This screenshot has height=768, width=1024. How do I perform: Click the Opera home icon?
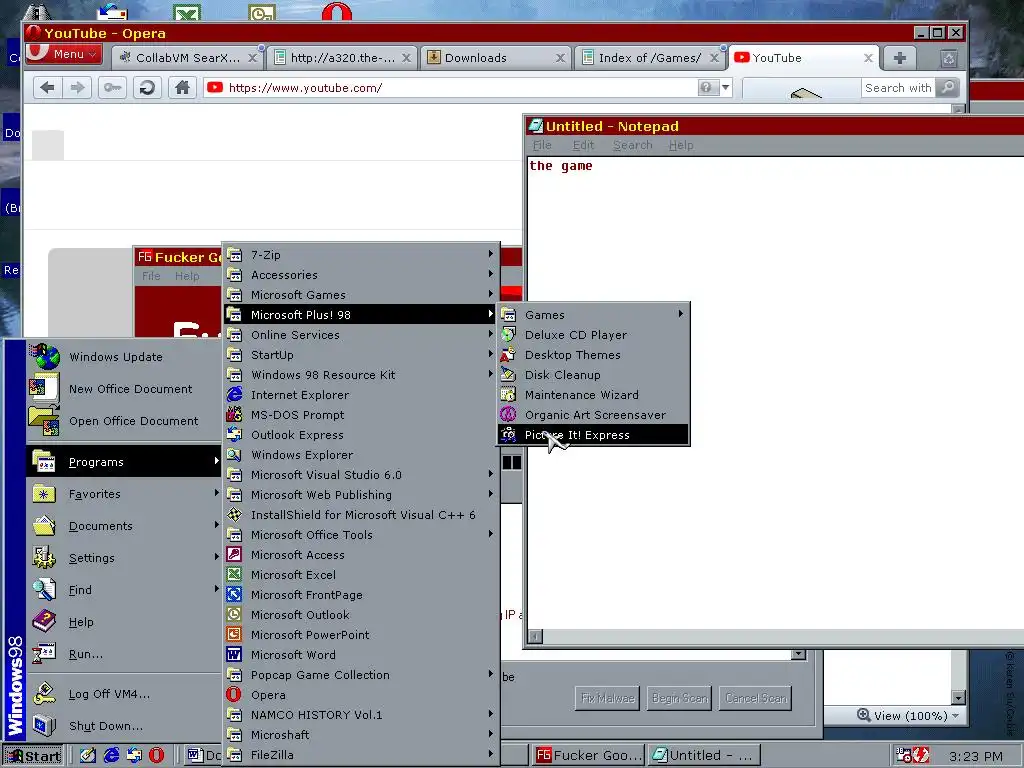[x=182, y=88]
